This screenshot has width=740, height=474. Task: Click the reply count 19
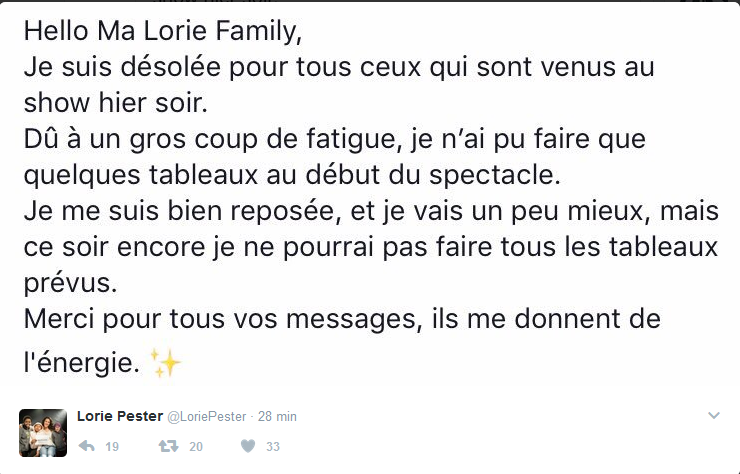point(112,447)
